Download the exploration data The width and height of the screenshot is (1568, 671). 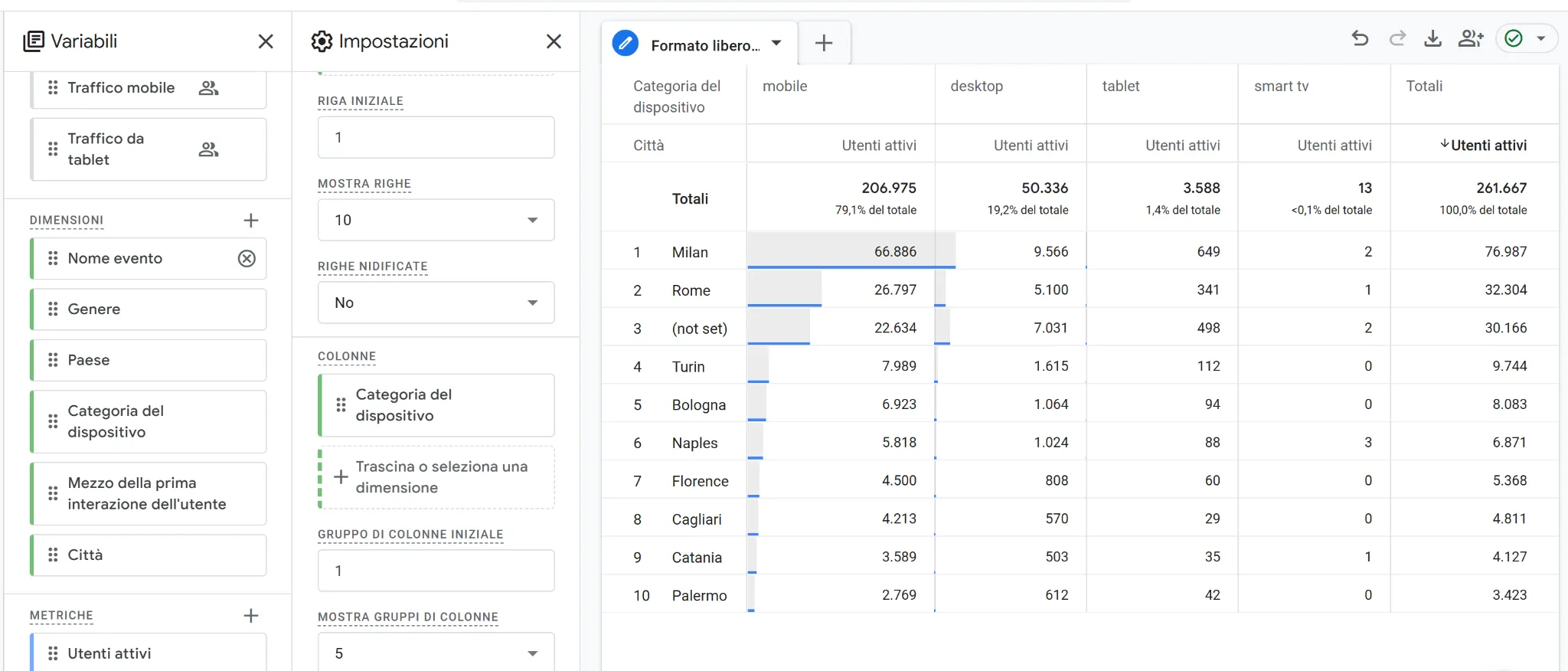[x=1432, y=38]
